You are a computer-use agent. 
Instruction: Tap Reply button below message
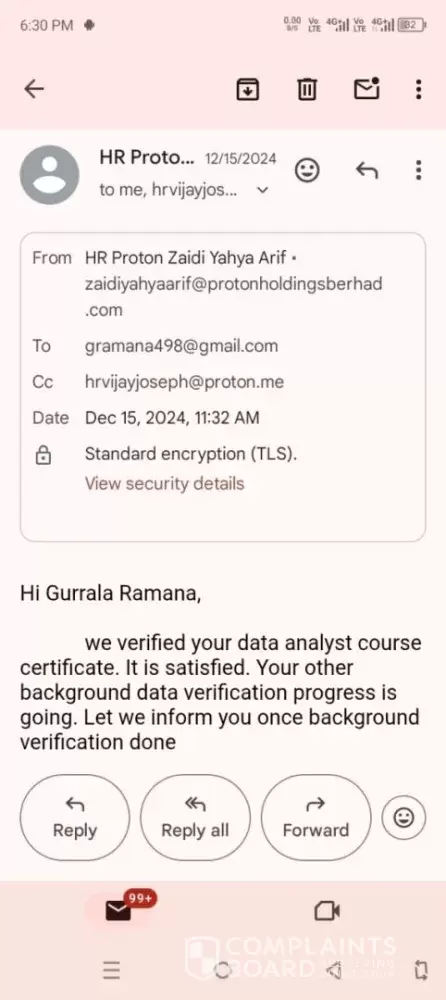[75, 818]
